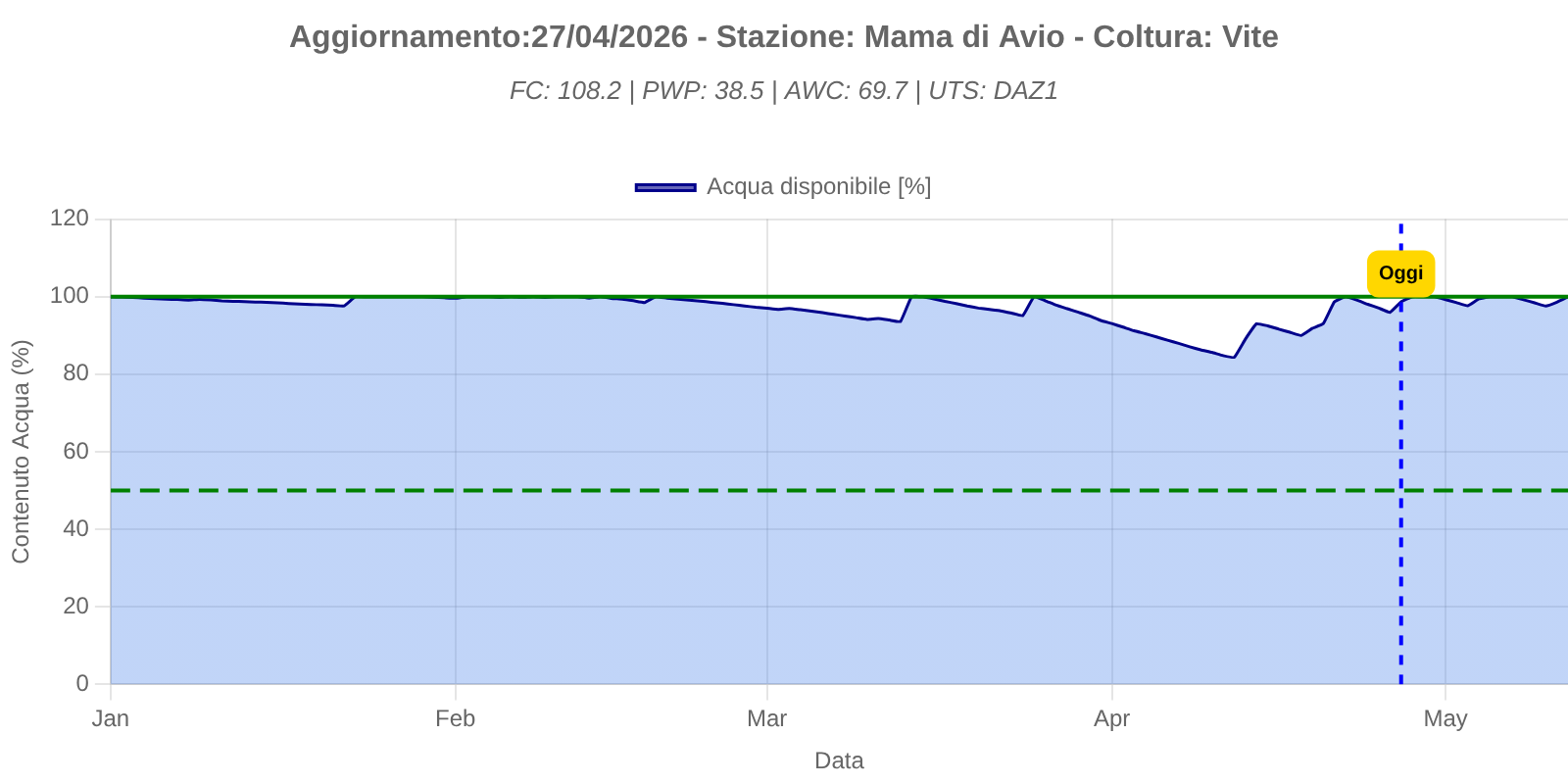1568x784 pixels.
Task: Click the 'Contenuto Acqua (%)' y-axis title
Action: click(22, 451)
